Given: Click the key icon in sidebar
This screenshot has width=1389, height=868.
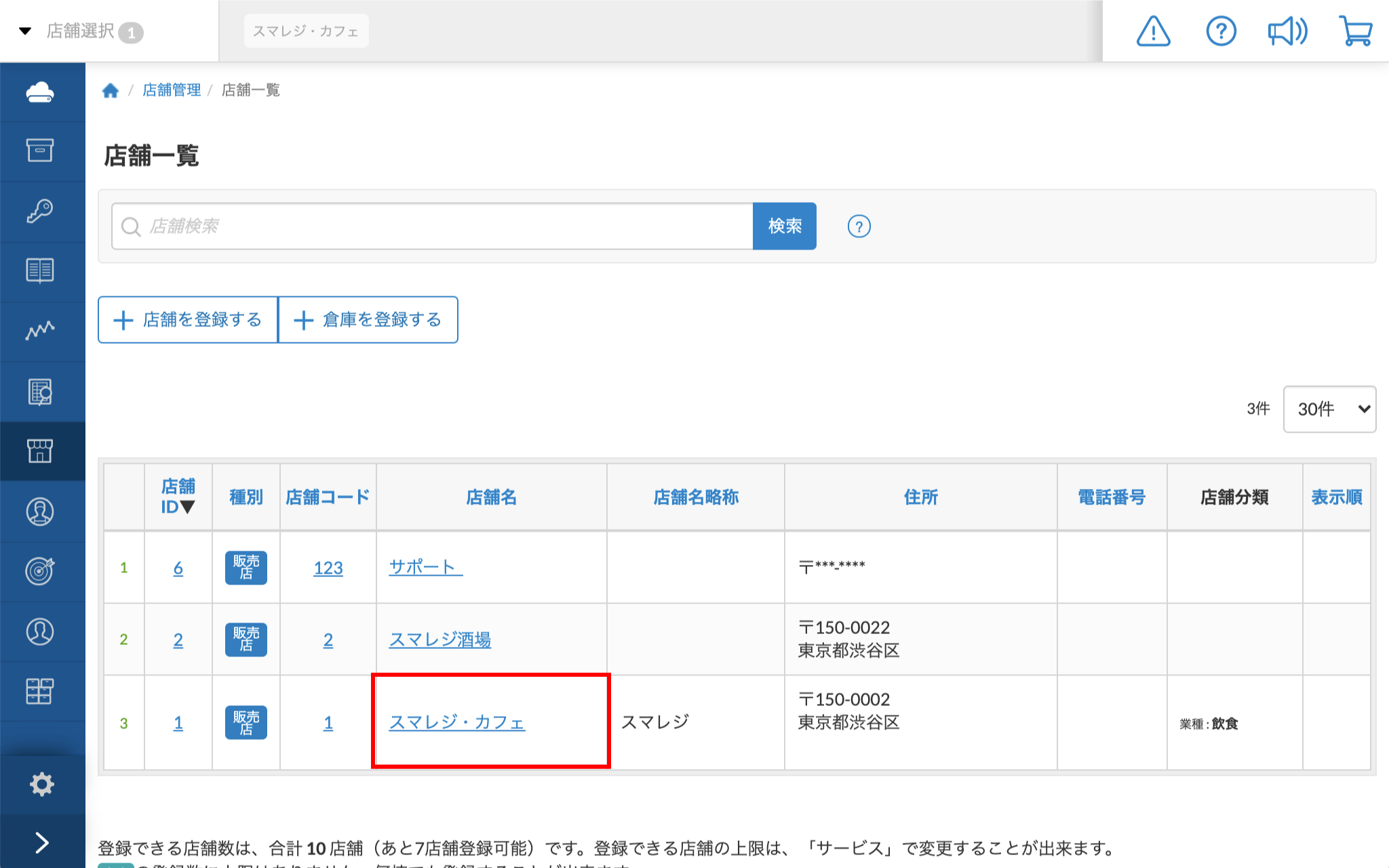Looking at the screenshot, I should tap(40, 211).
